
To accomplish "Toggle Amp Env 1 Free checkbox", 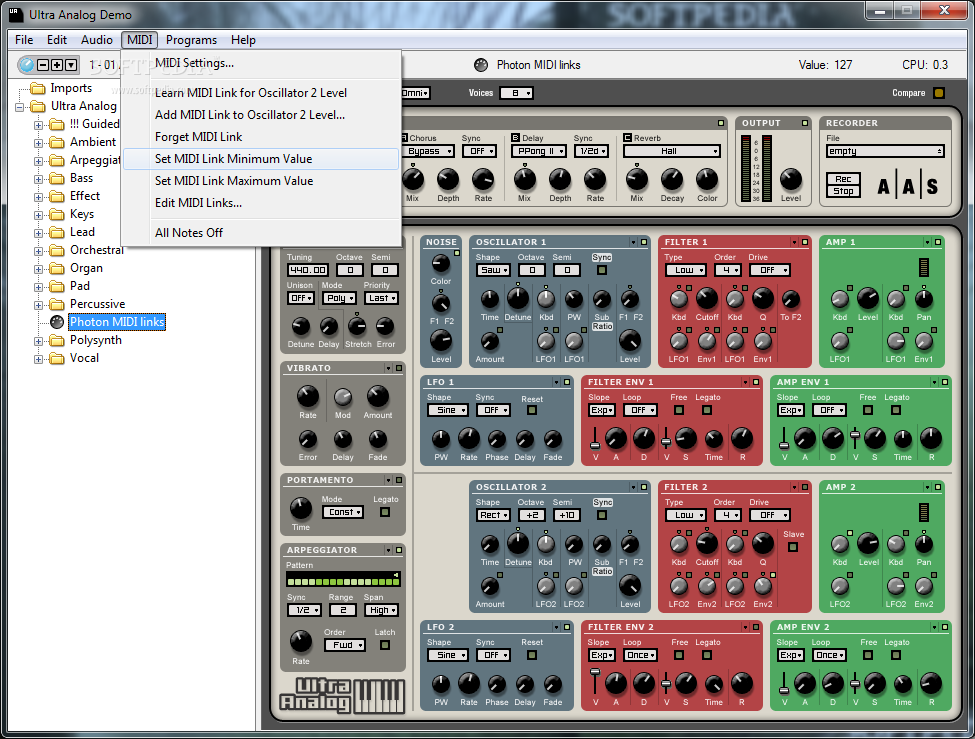I will [868, 410].
